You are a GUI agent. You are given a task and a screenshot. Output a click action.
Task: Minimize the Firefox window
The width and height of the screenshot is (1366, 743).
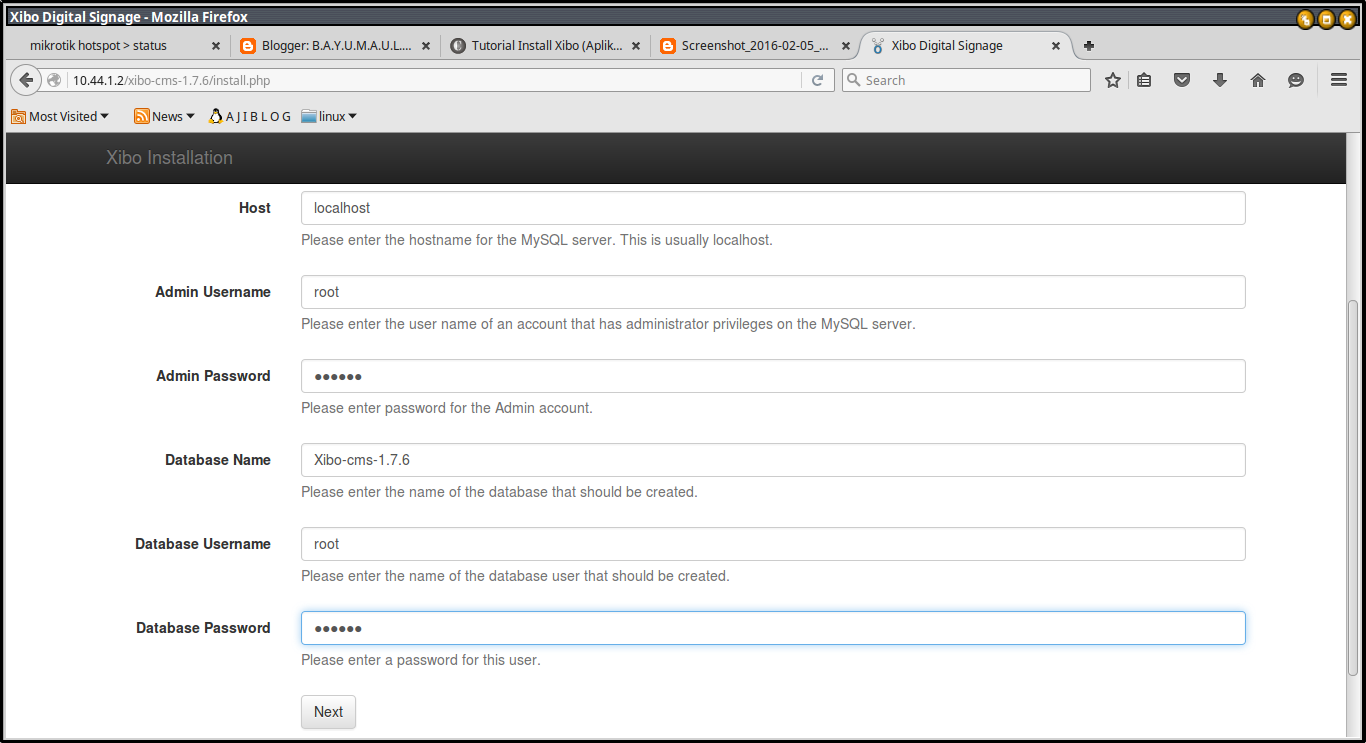1305,18
